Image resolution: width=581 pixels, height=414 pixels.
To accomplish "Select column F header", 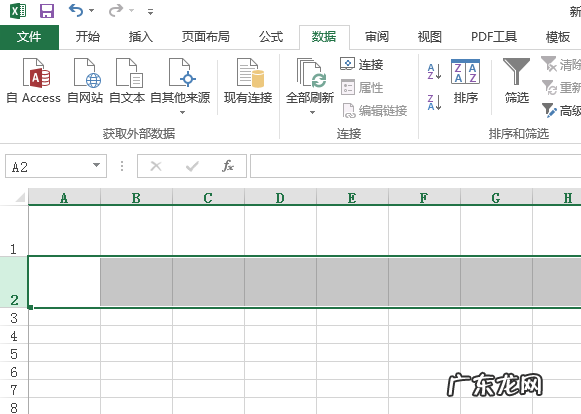I will point(424,198).
